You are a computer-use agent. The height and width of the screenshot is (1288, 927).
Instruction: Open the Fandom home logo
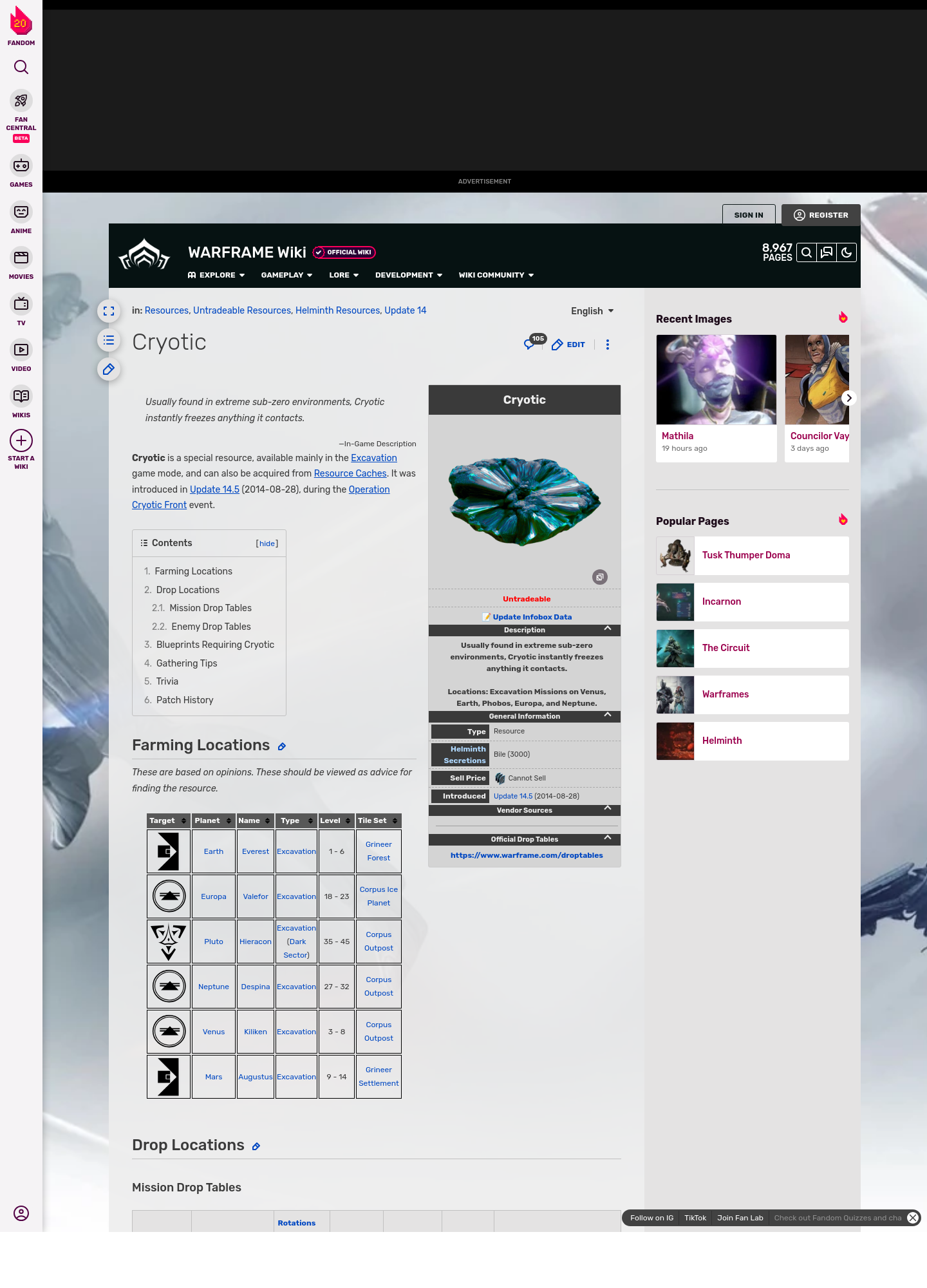21,26
